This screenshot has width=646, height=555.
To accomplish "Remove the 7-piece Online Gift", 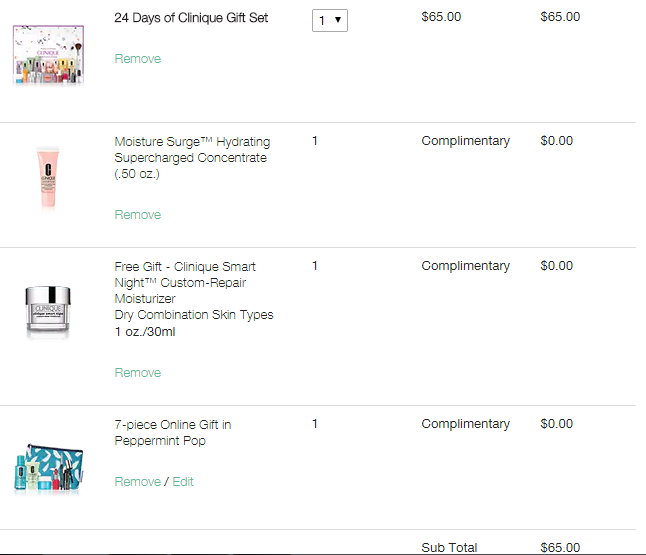I will click(138, 482).
